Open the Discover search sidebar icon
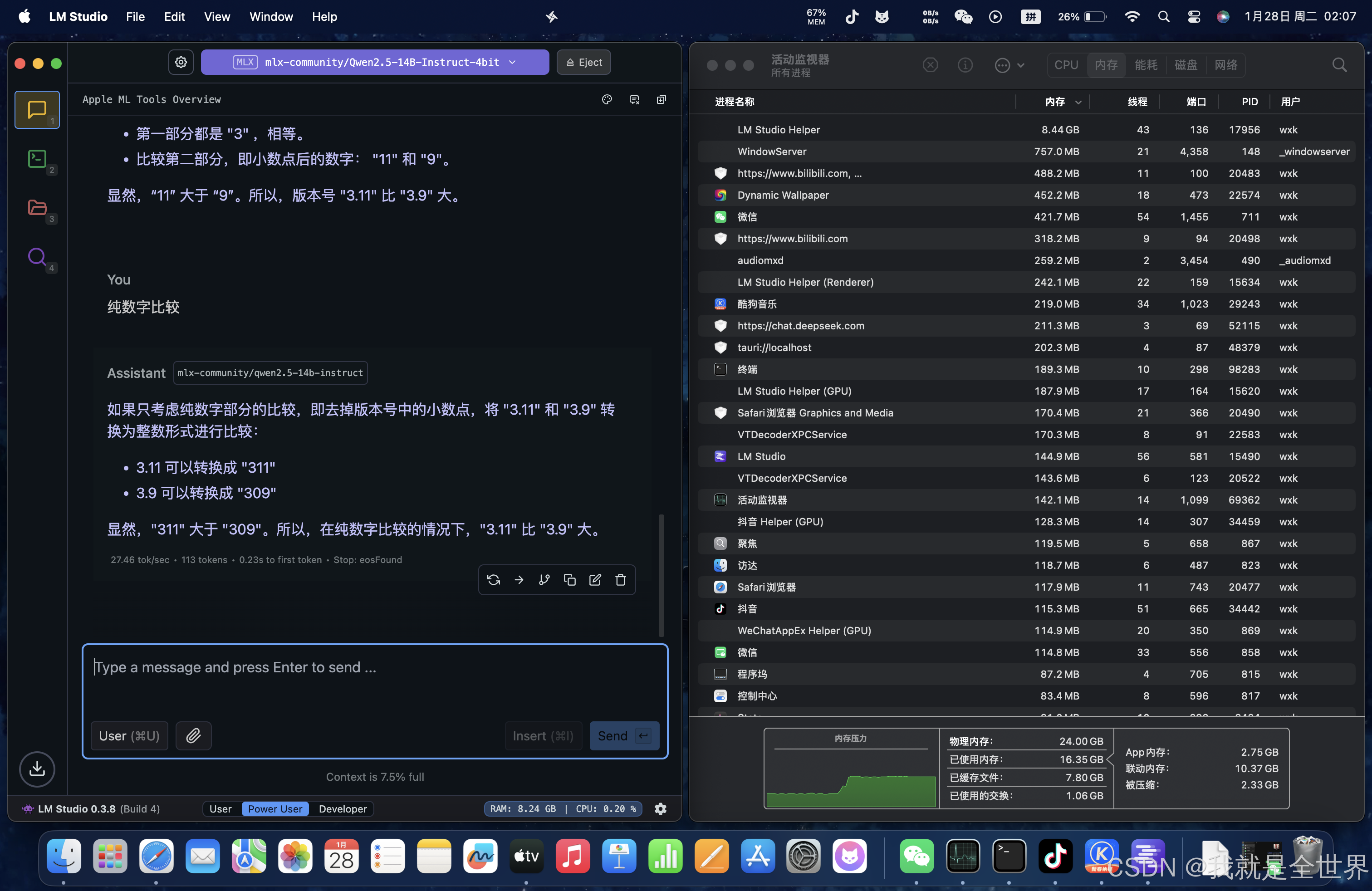The image size is (1372, 891). click(x=37, y=256)
